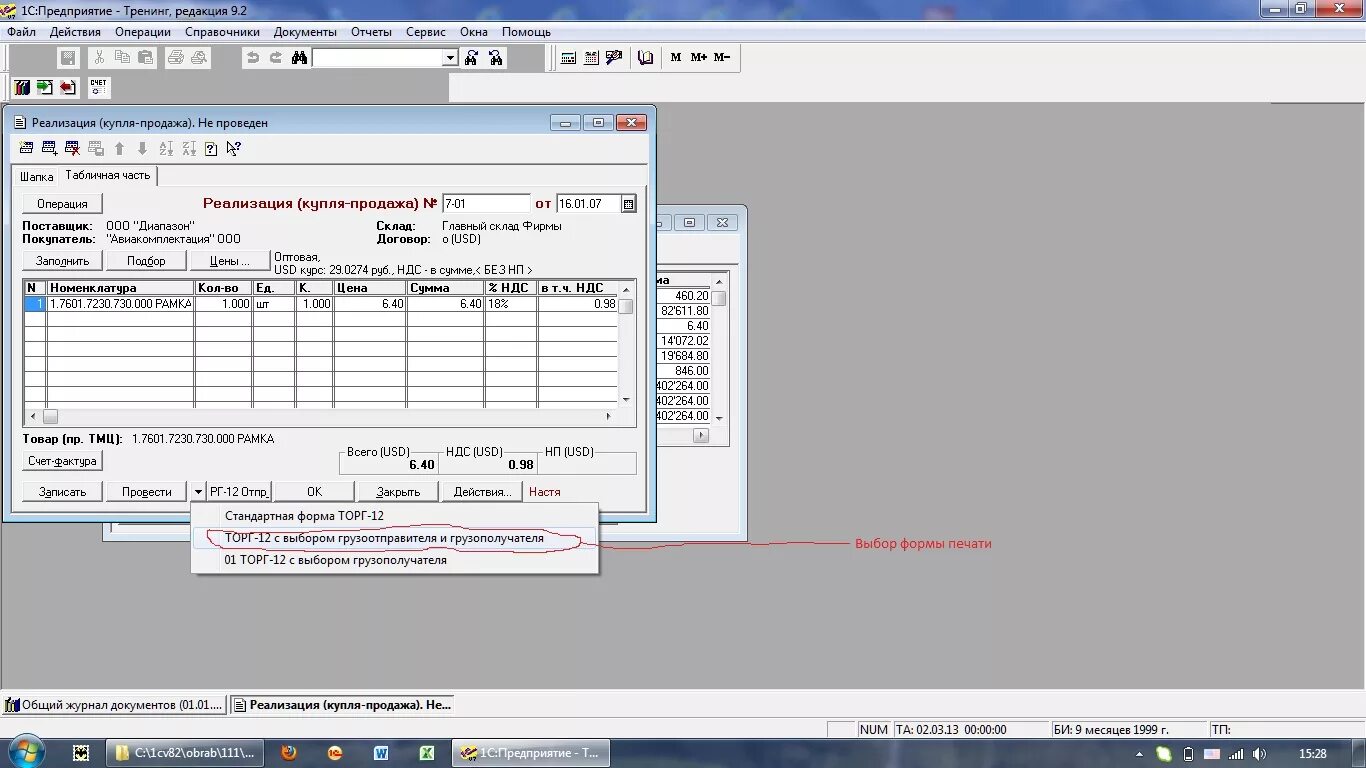The width and height of the screenshot is (1366, 768).
Task: Switch to the Шапка tab
Action: pyautogui.click(x=37, y=176)
